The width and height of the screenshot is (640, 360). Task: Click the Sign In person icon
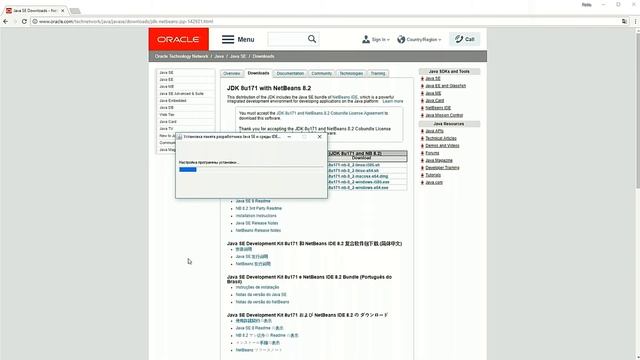click(366, 39)
